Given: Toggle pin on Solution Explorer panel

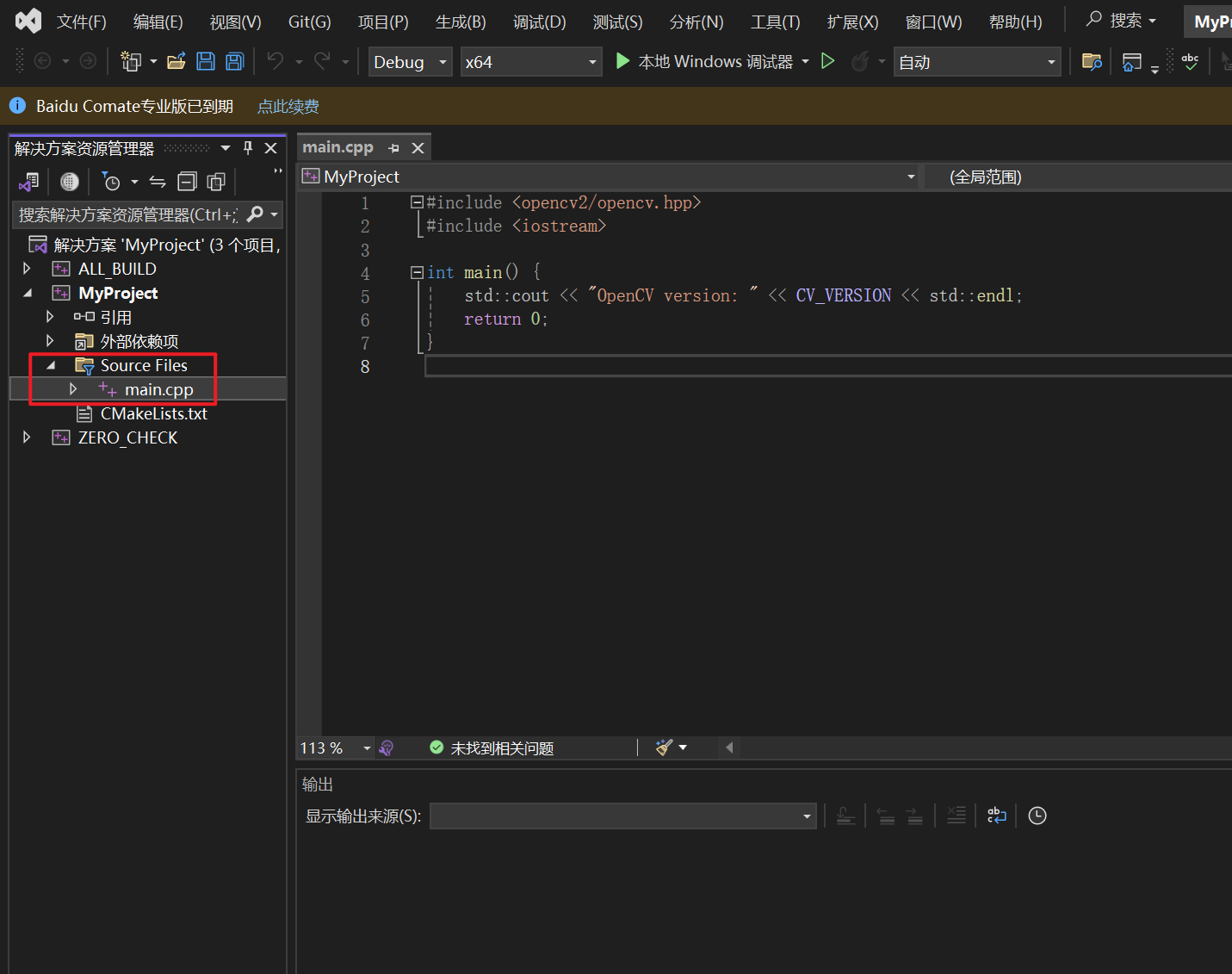Looking at the screenshot, I should point(248,147).
